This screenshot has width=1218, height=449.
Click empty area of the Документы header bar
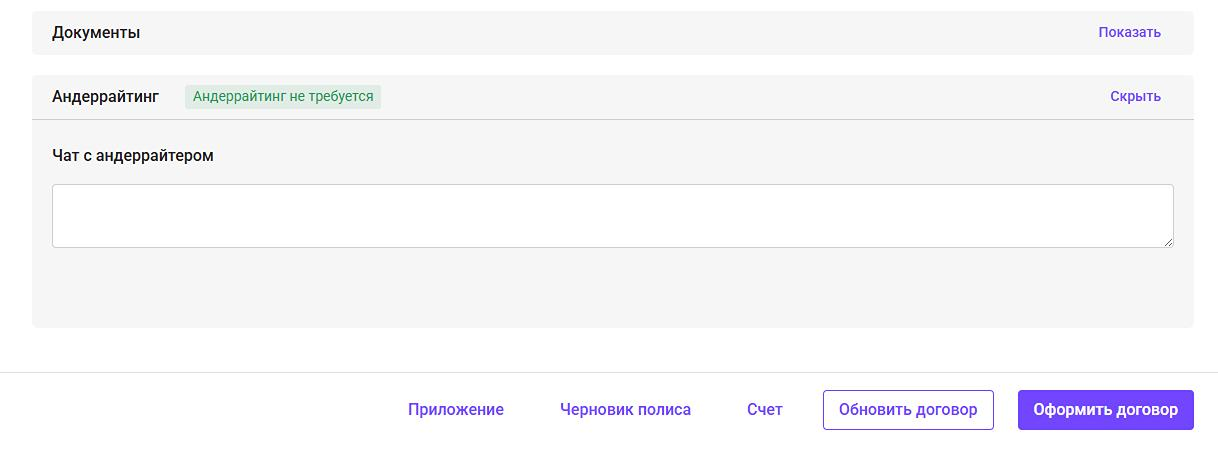(600, 32)
